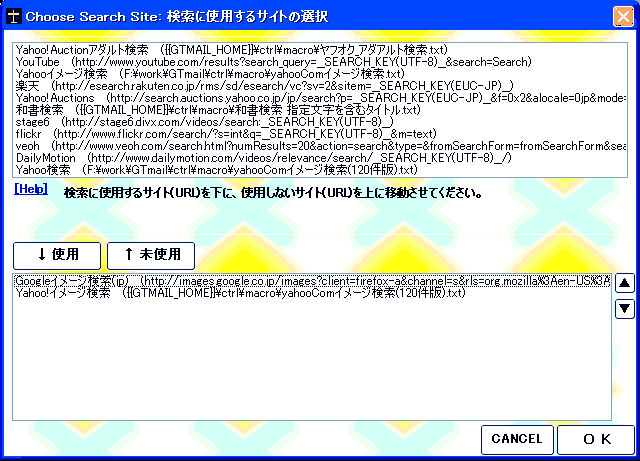Select Yahoo!イメージ検索 entry in the lower list
The image size is (640, 461).
(x=312, y=293)
